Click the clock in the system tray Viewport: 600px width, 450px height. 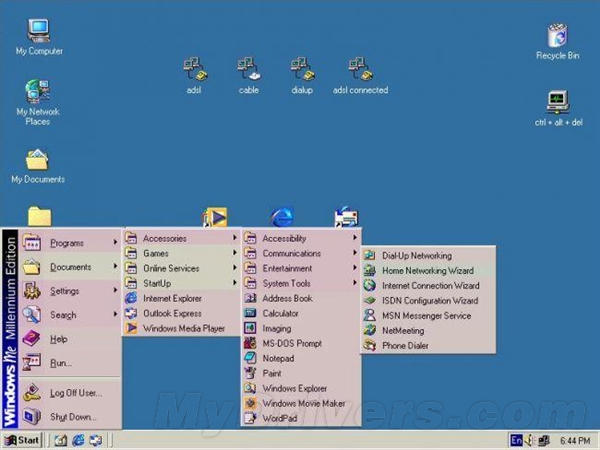pos(573,439)
